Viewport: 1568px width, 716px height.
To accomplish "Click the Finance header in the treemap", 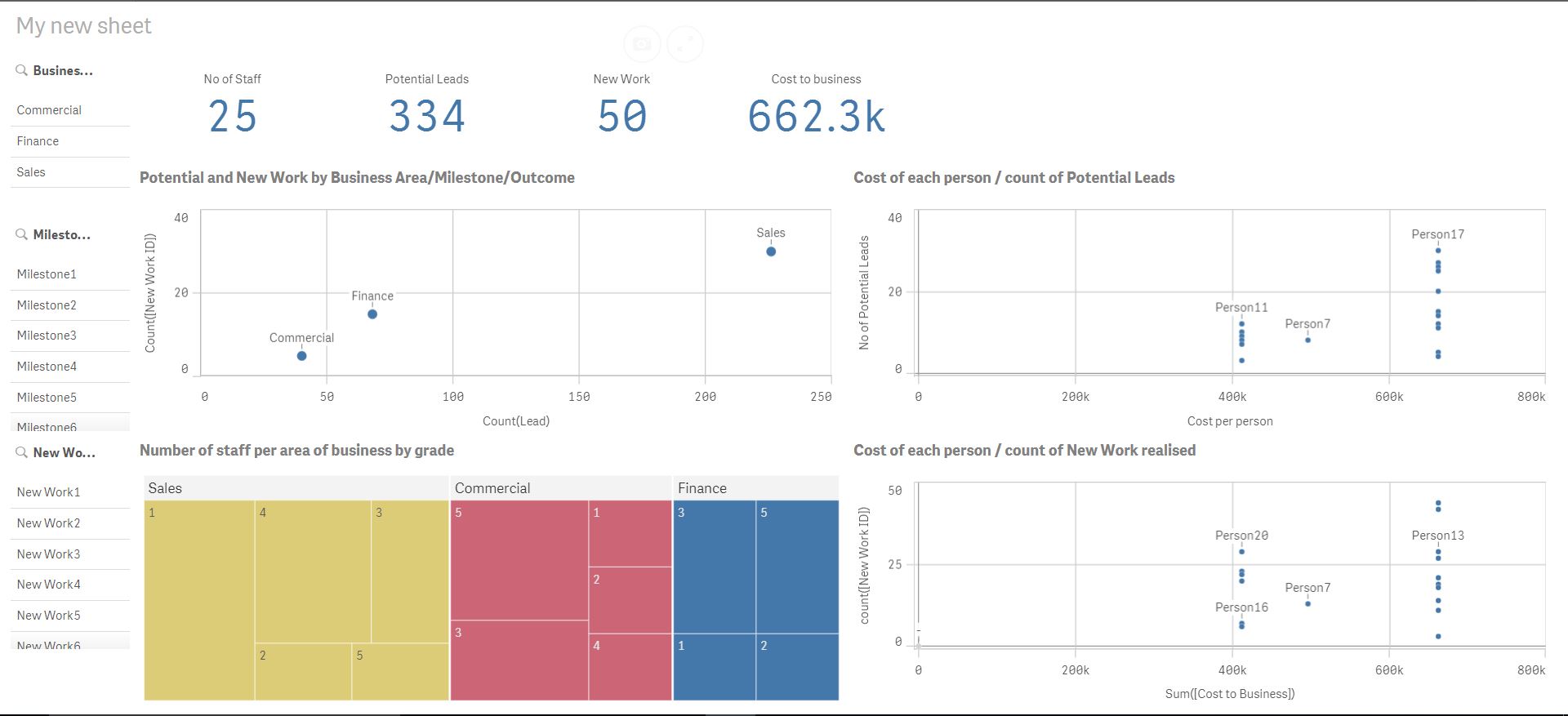I will tap(702, 488).
